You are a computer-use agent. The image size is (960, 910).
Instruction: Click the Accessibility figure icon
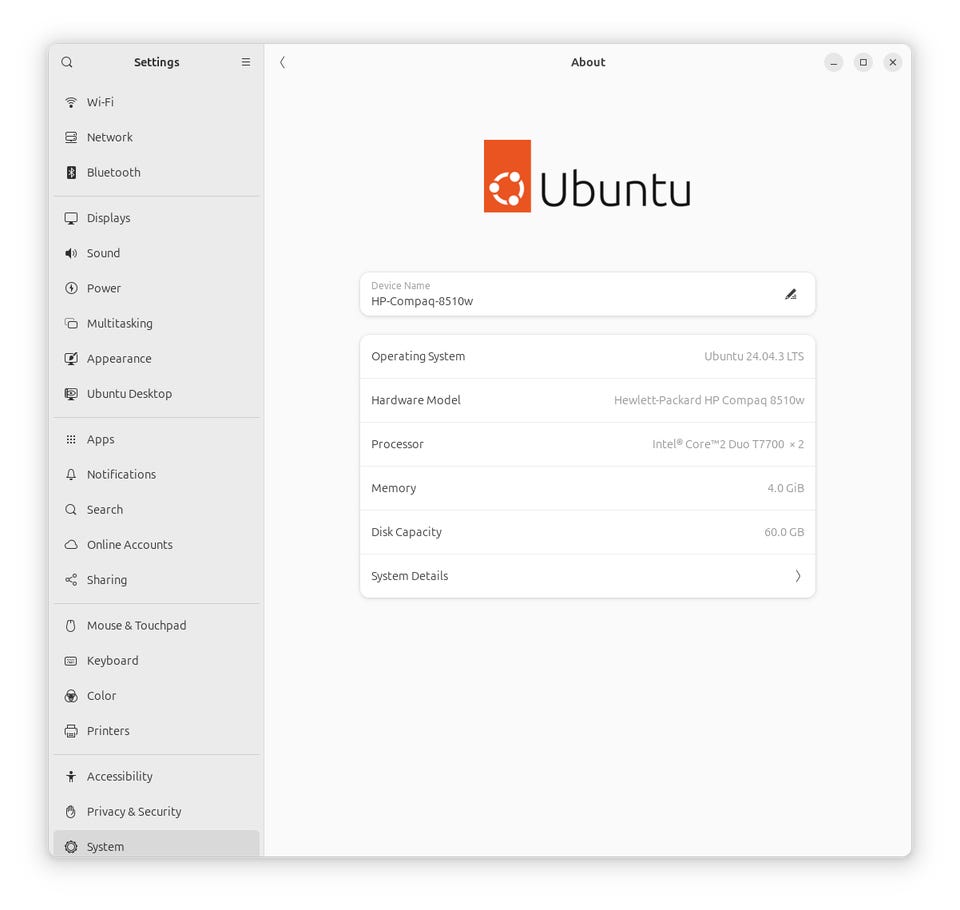71,777
